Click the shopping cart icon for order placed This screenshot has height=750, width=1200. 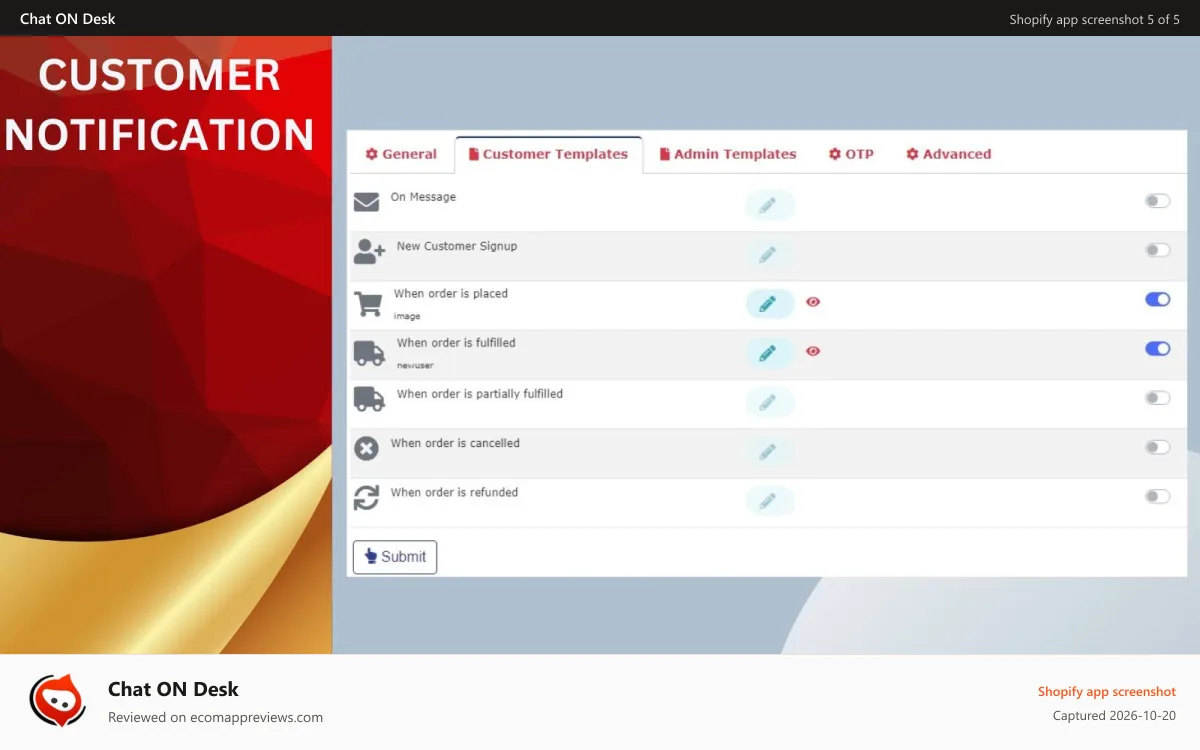point(368,304)
